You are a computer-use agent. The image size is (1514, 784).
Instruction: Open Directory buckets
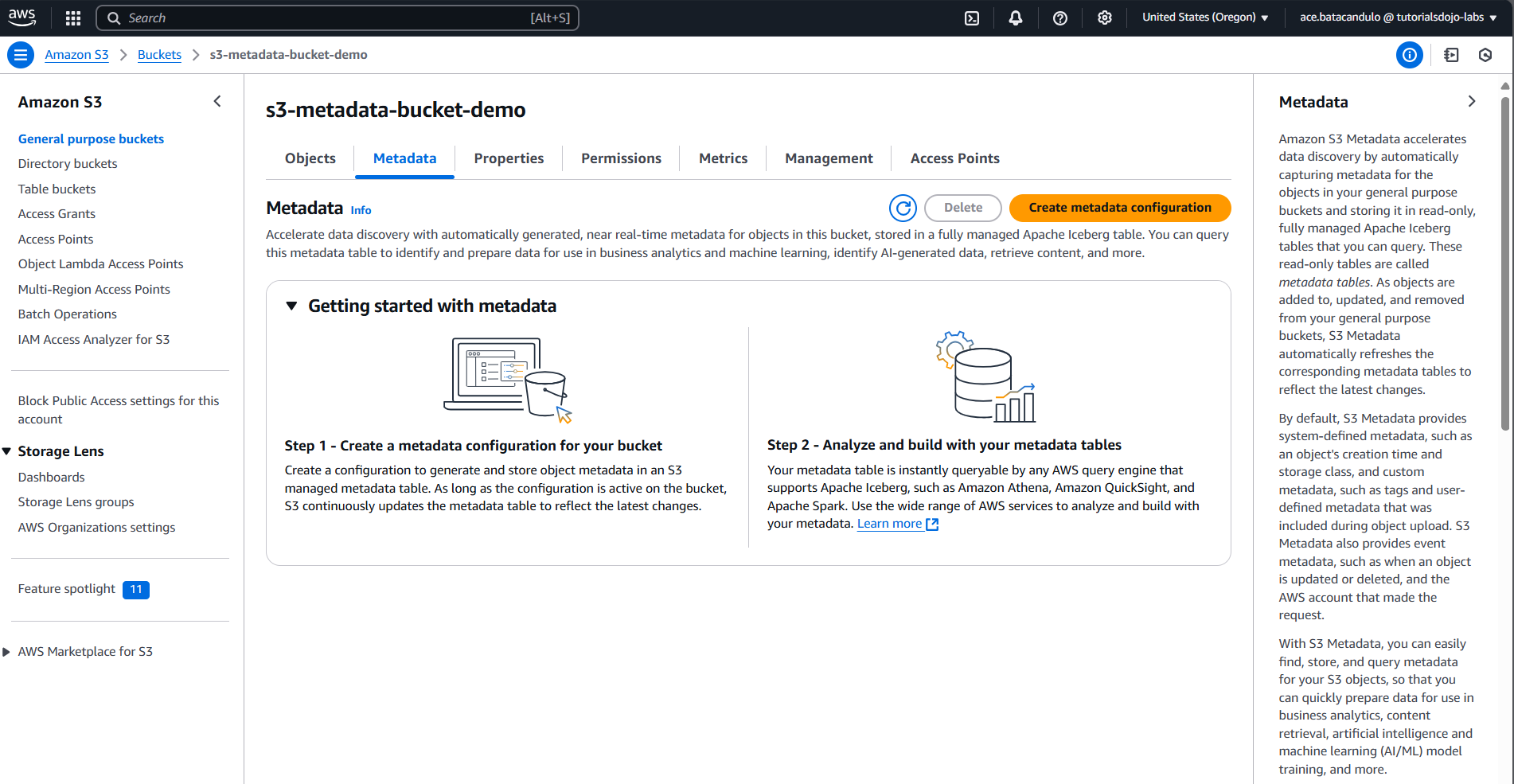(68, 164)
